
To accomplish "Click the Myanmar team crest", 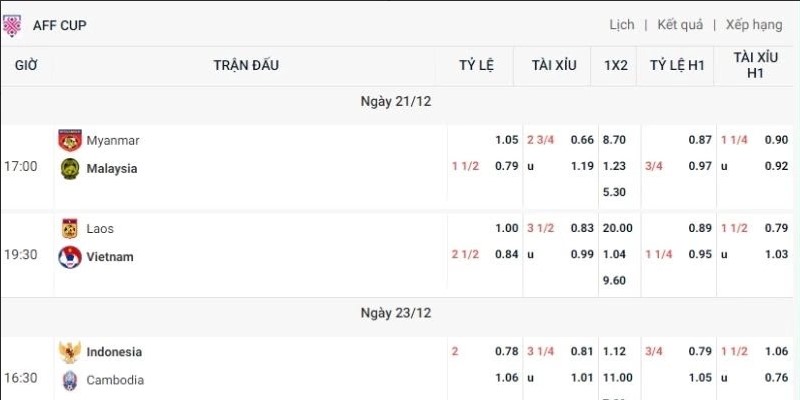I will point(69,140).
